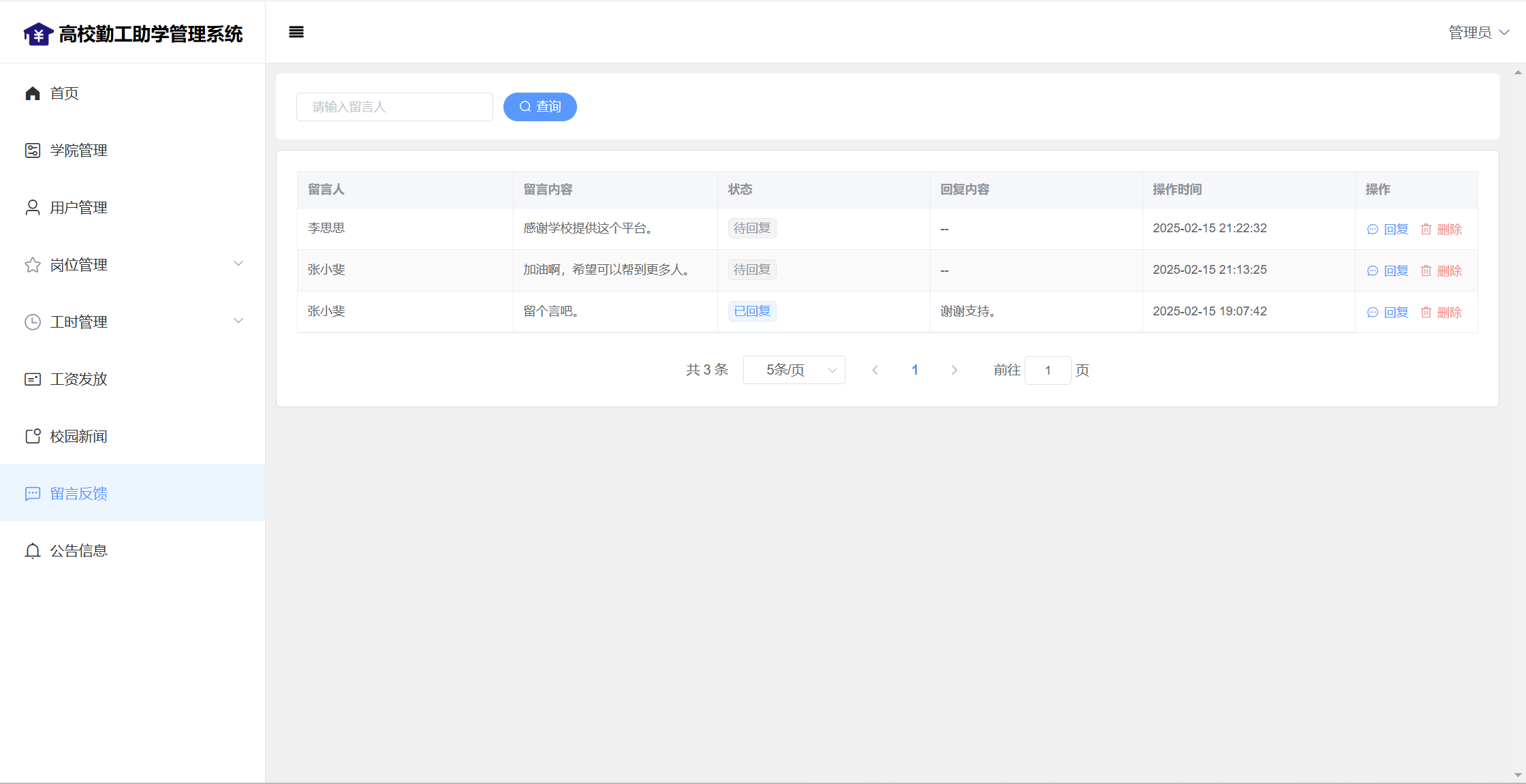The height and width of the screenshot is (784, 1526).
Task: Click the hamburger menu collapse icon
Action: [x=296, y=32]
